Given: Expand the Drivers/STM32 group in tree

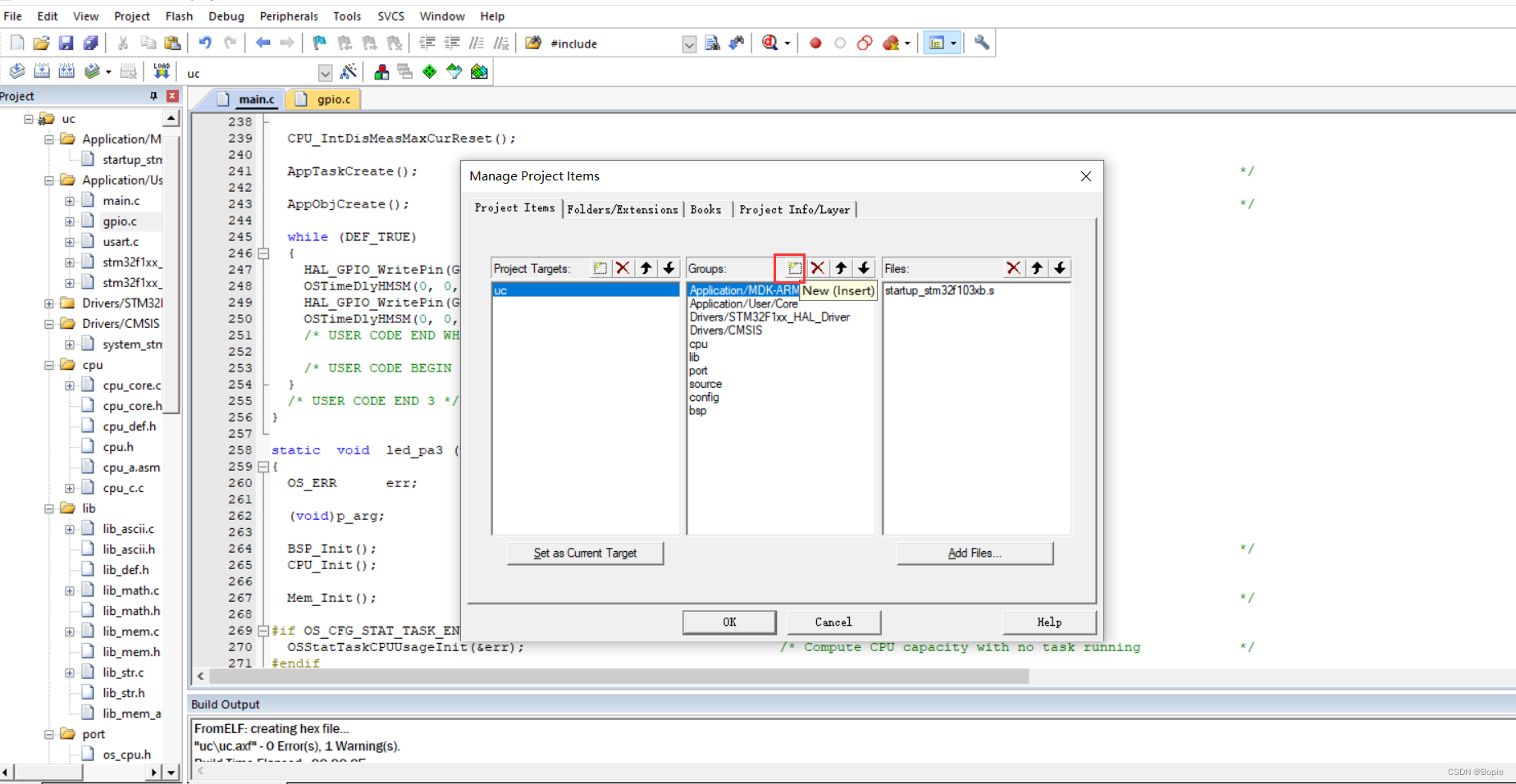Looking at the screenshot, I should pyautogui.click(x=49, y=303).
